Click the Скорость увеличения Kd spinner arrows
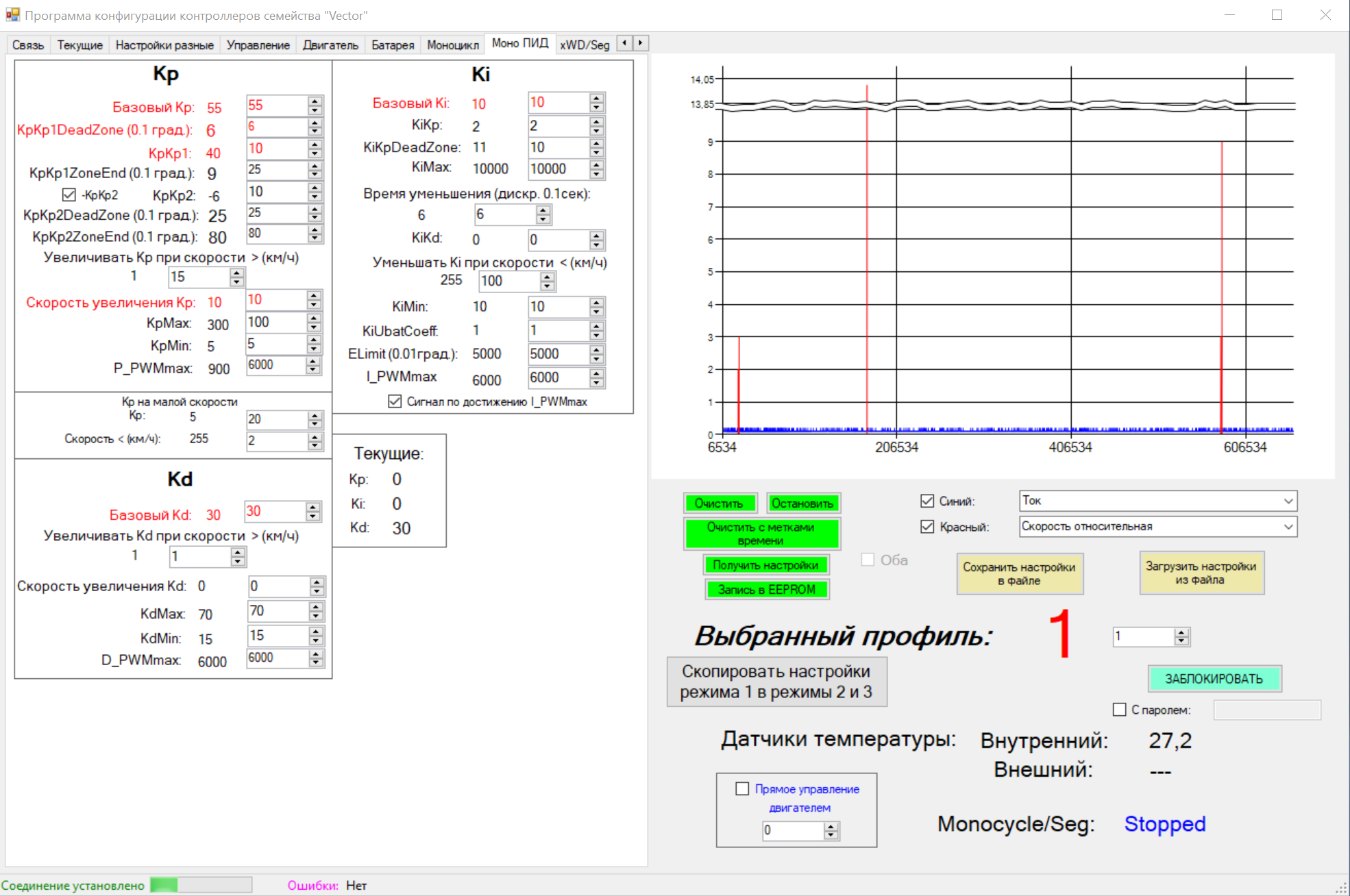Viewport: 1350px width, 896px height. point(317,586)
